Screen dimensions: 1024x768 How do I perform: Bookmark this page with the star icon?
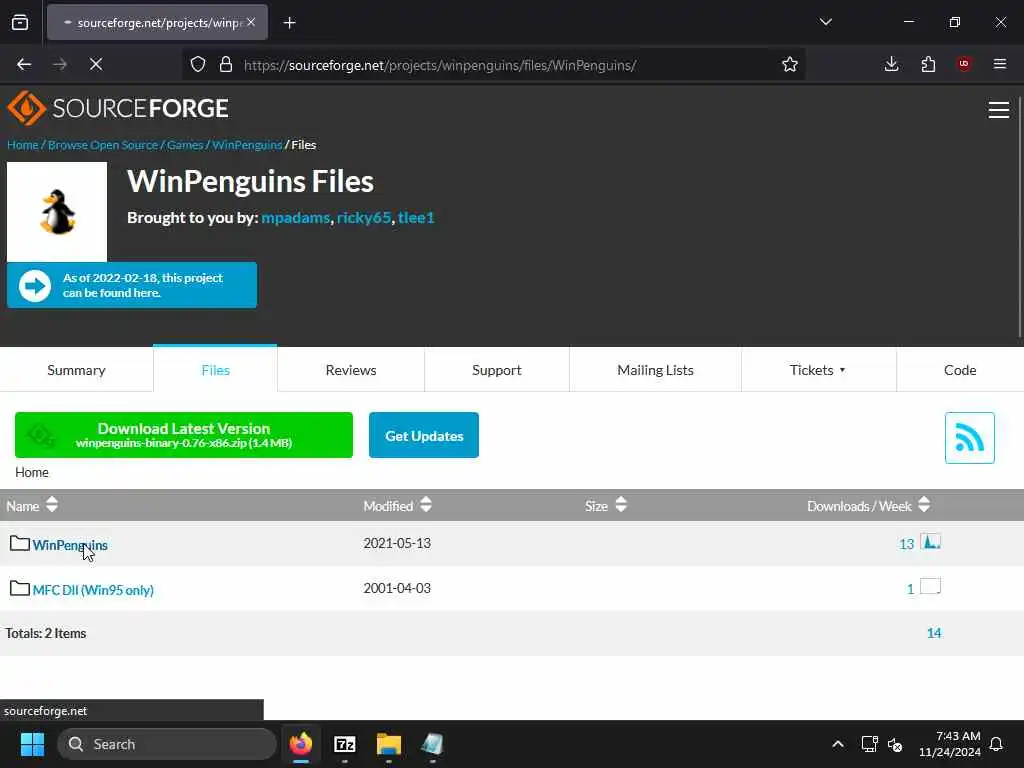coord(790,64)
